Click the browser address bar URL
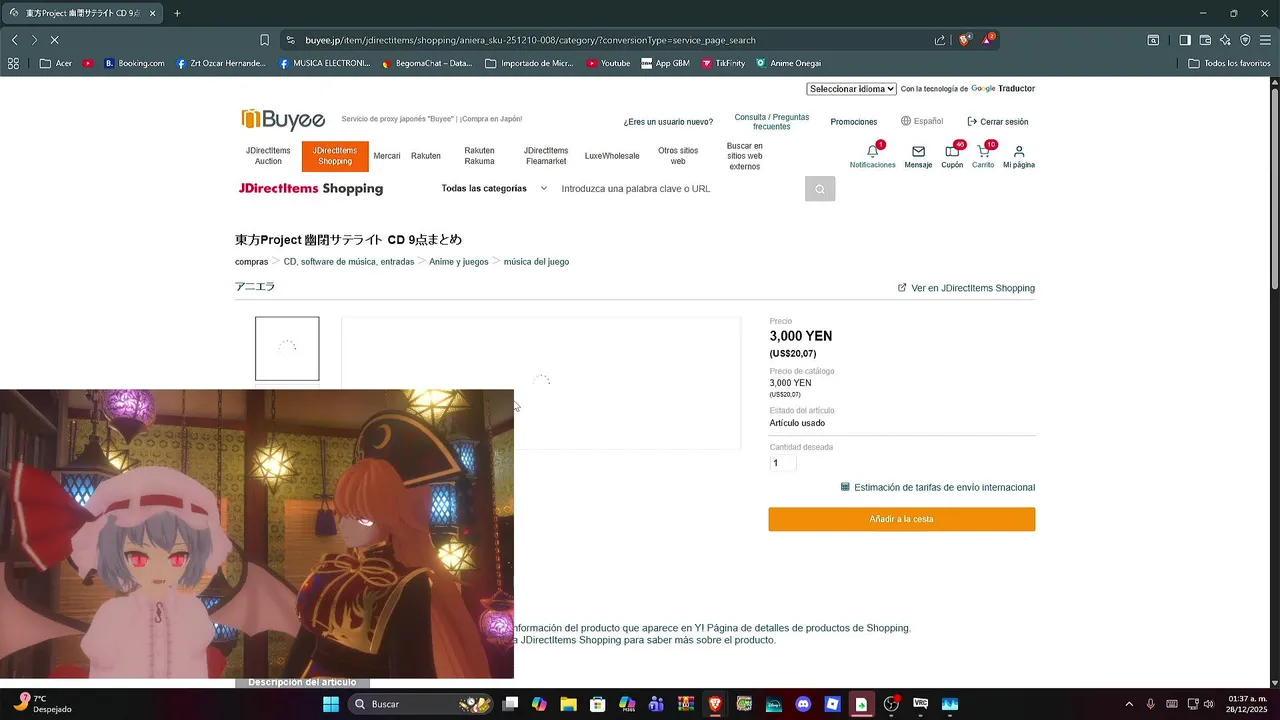Image resolution: width=1280 pixels, height=720 pixels. (530, 40)
